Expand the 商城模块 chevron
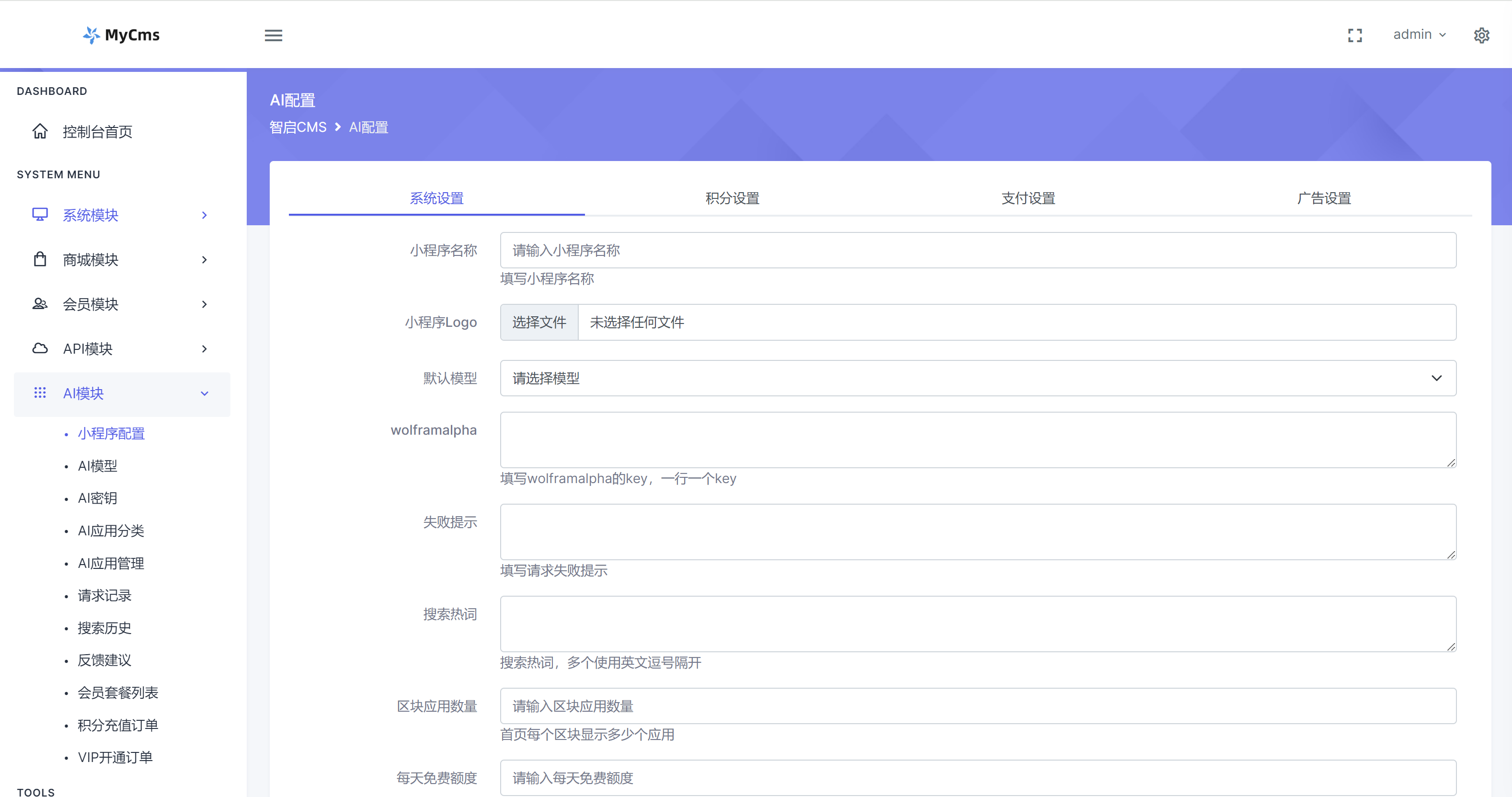1512x797 pixels. [x=204, y=260]
